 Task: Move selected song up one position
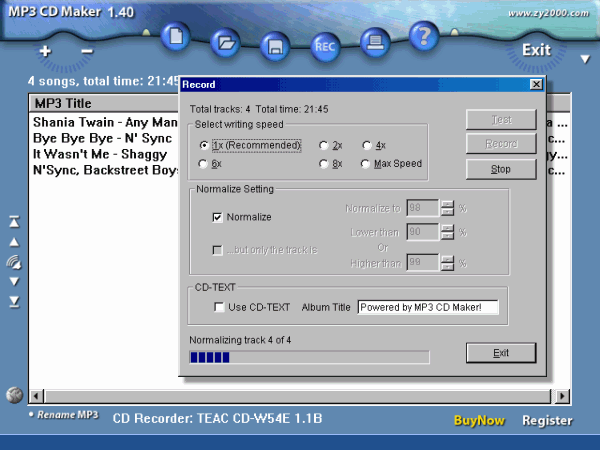[14, 242]
